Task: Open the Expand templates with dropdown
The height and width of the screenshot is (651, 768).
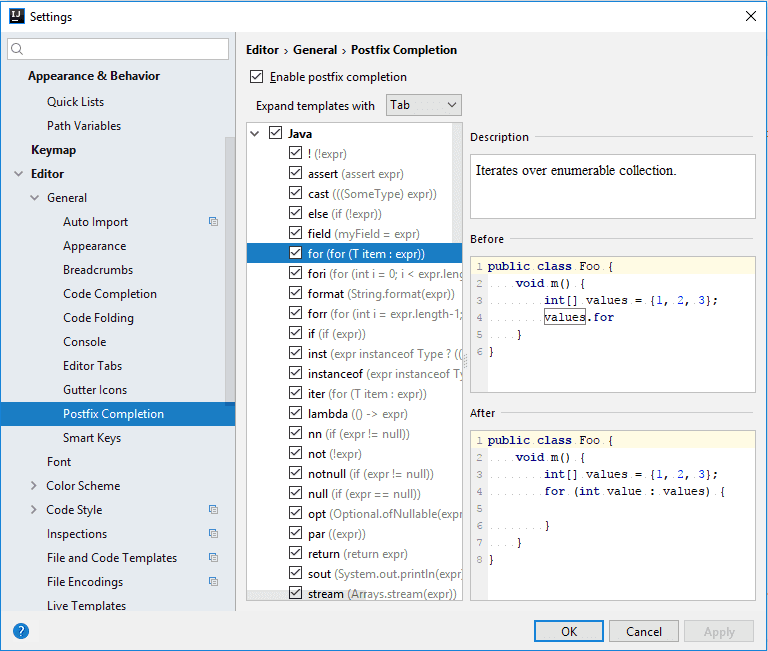Action: pyautogui.click(x=423, y=105)
